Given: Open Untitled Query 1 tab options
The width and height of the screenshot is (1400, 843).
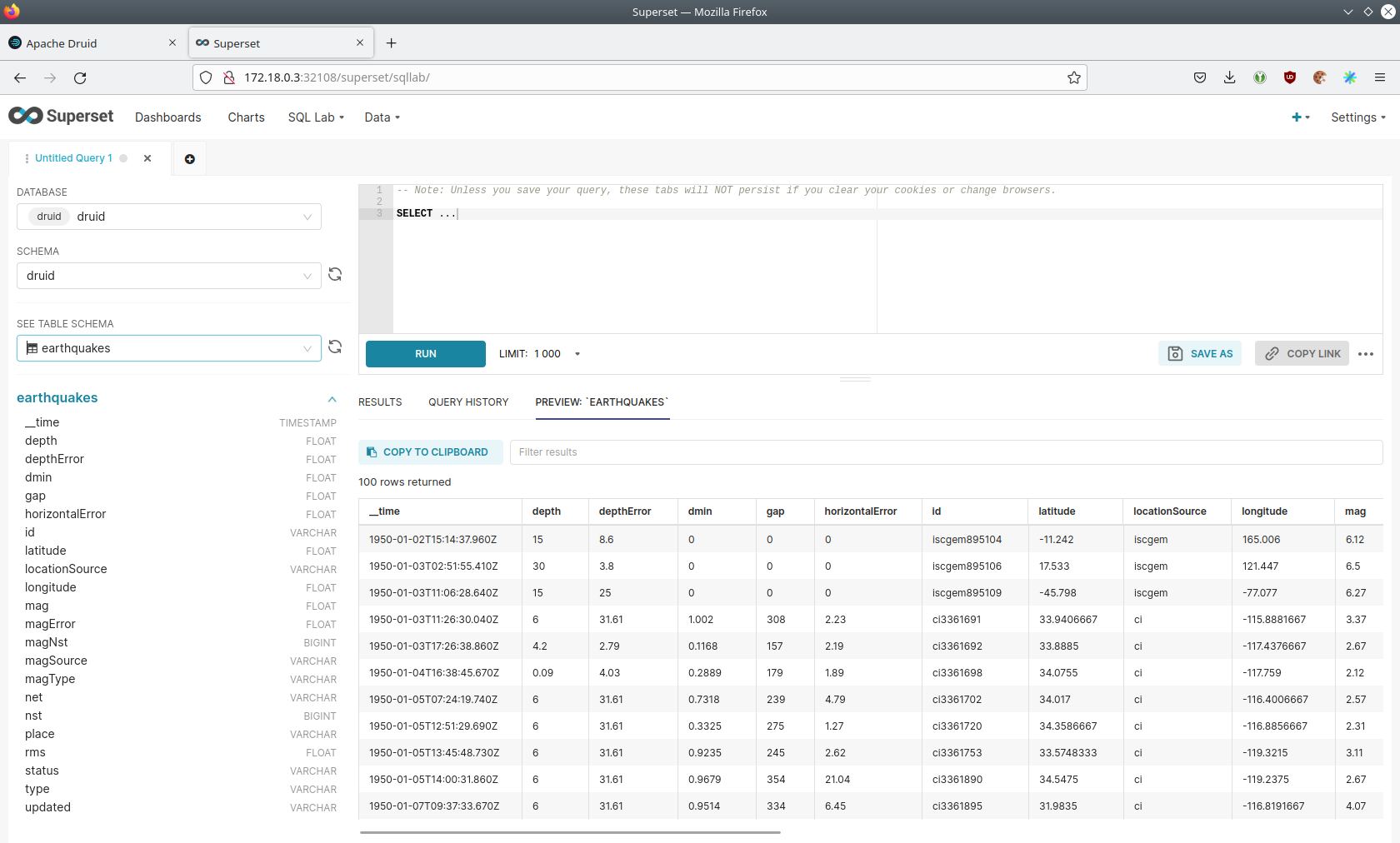Looking at the screenshot, I should point(27,158).
